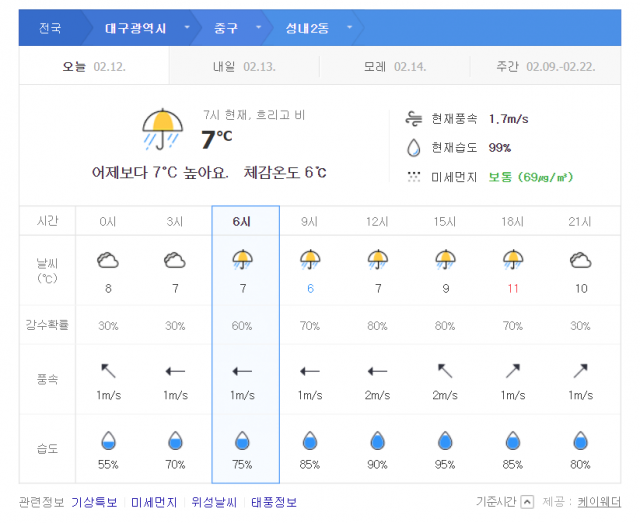Click the rain umbrella icon for 9시
640x523 pixels.
coord(310,259)
